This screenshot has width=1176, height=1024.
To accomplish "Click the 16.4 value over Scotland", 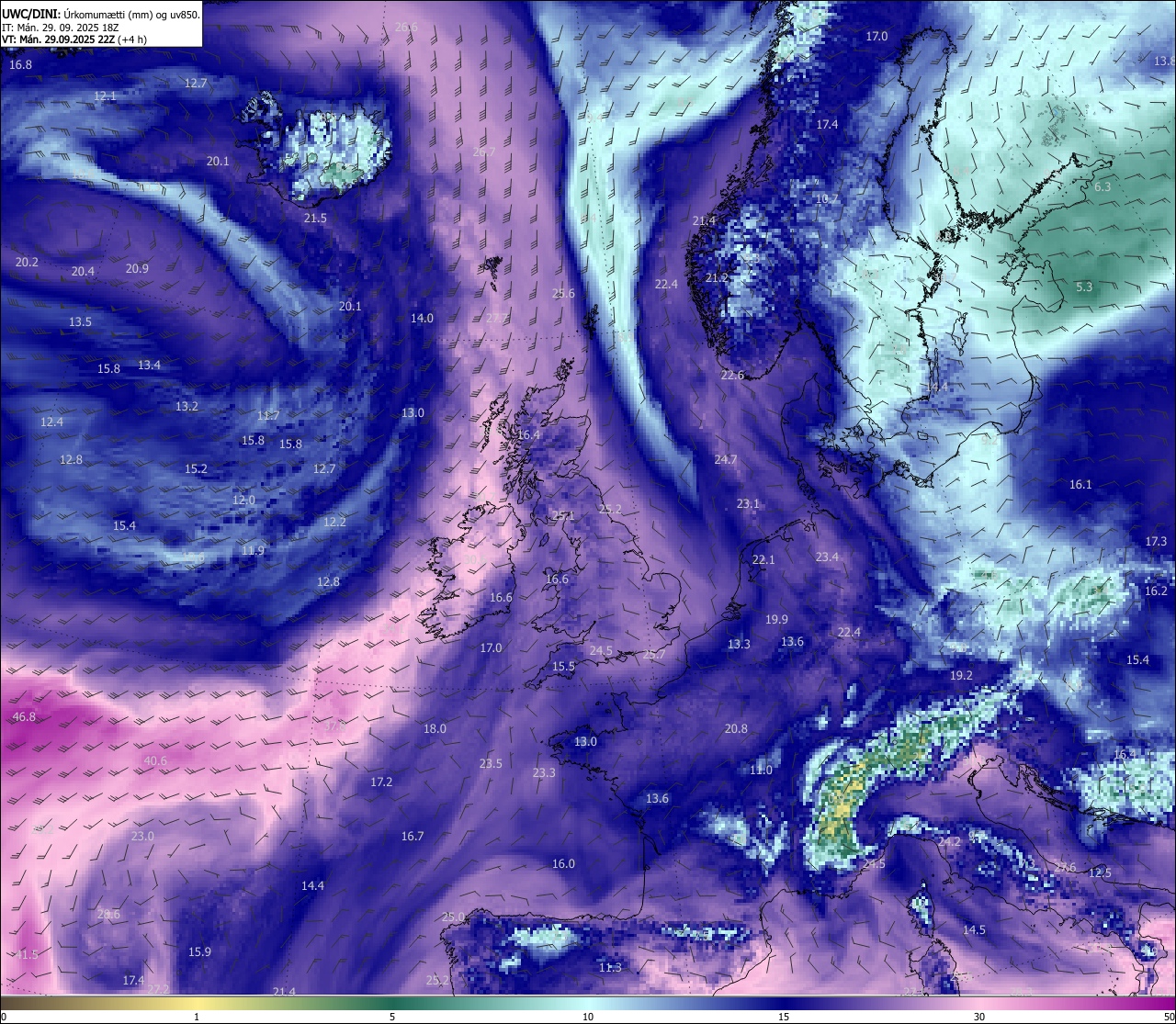I will [x=528, y=434].
